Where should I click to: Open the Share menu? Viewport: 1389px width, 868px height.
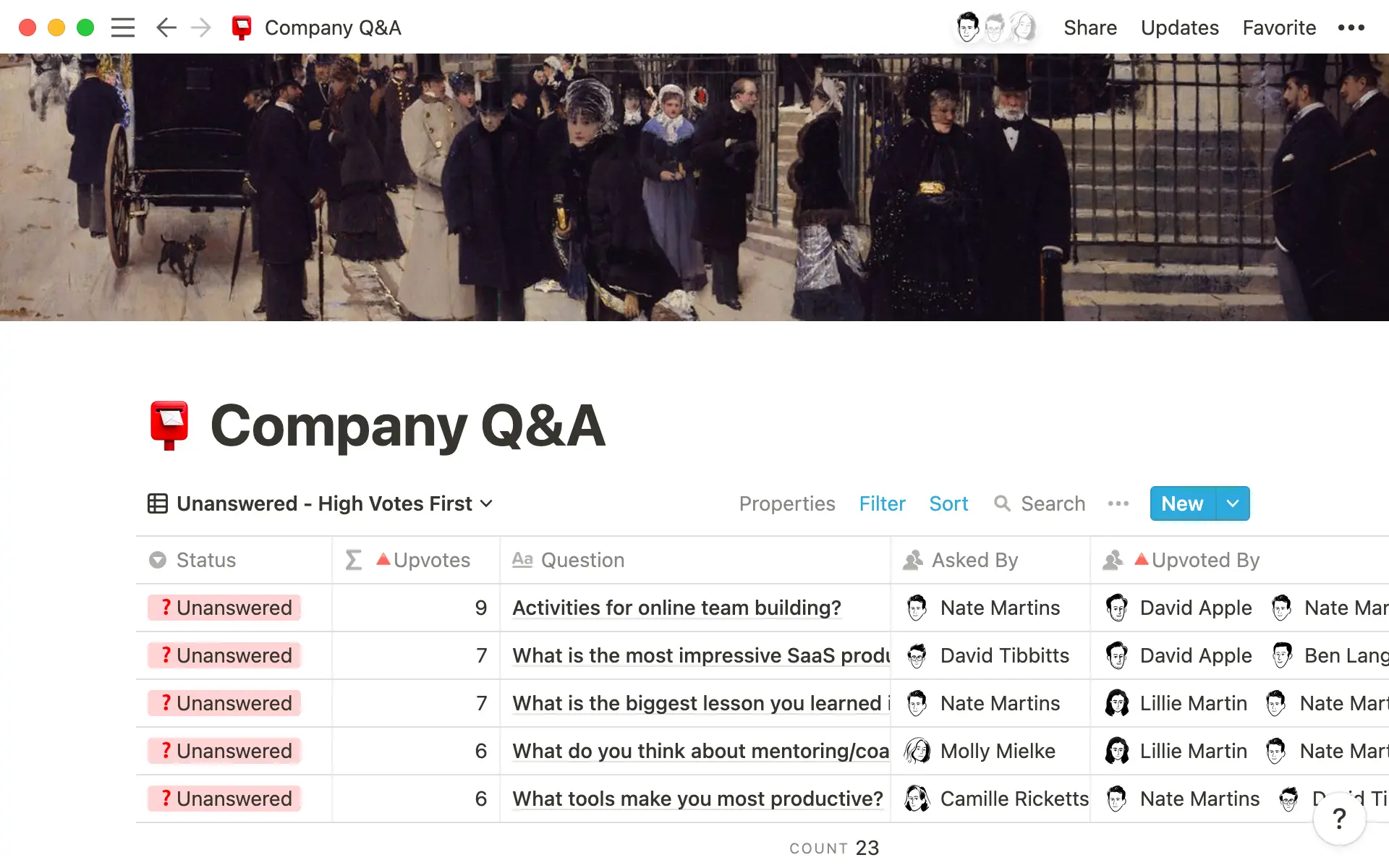[x=1089, y=27]
